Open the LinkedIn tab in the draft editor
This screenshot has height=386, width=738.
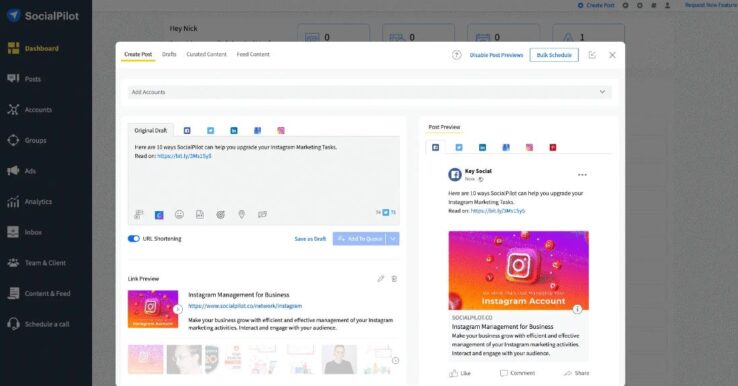234,130
